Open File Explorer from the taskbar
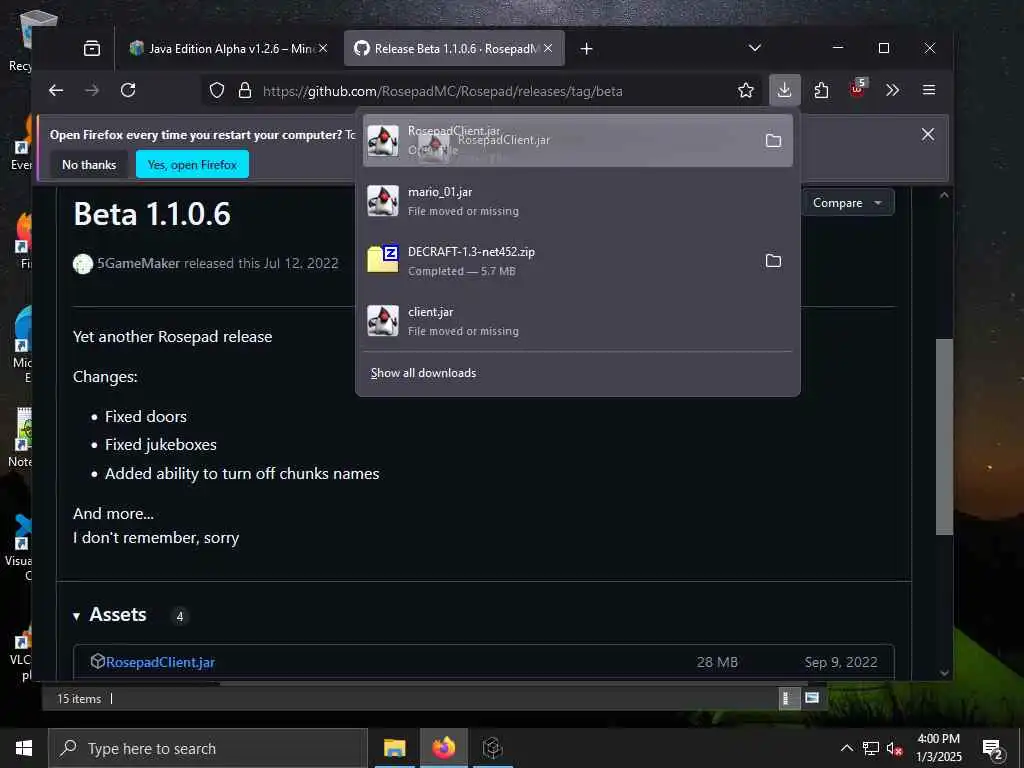 [394, 748]
